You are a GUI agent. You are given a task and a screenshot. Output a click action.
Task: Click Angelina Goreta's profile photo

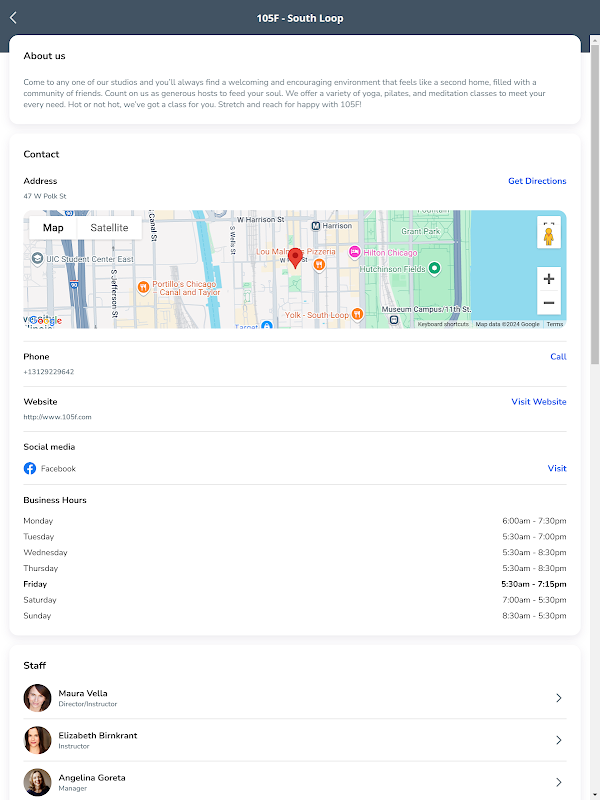pyautogui.click(x=37, y=782)
